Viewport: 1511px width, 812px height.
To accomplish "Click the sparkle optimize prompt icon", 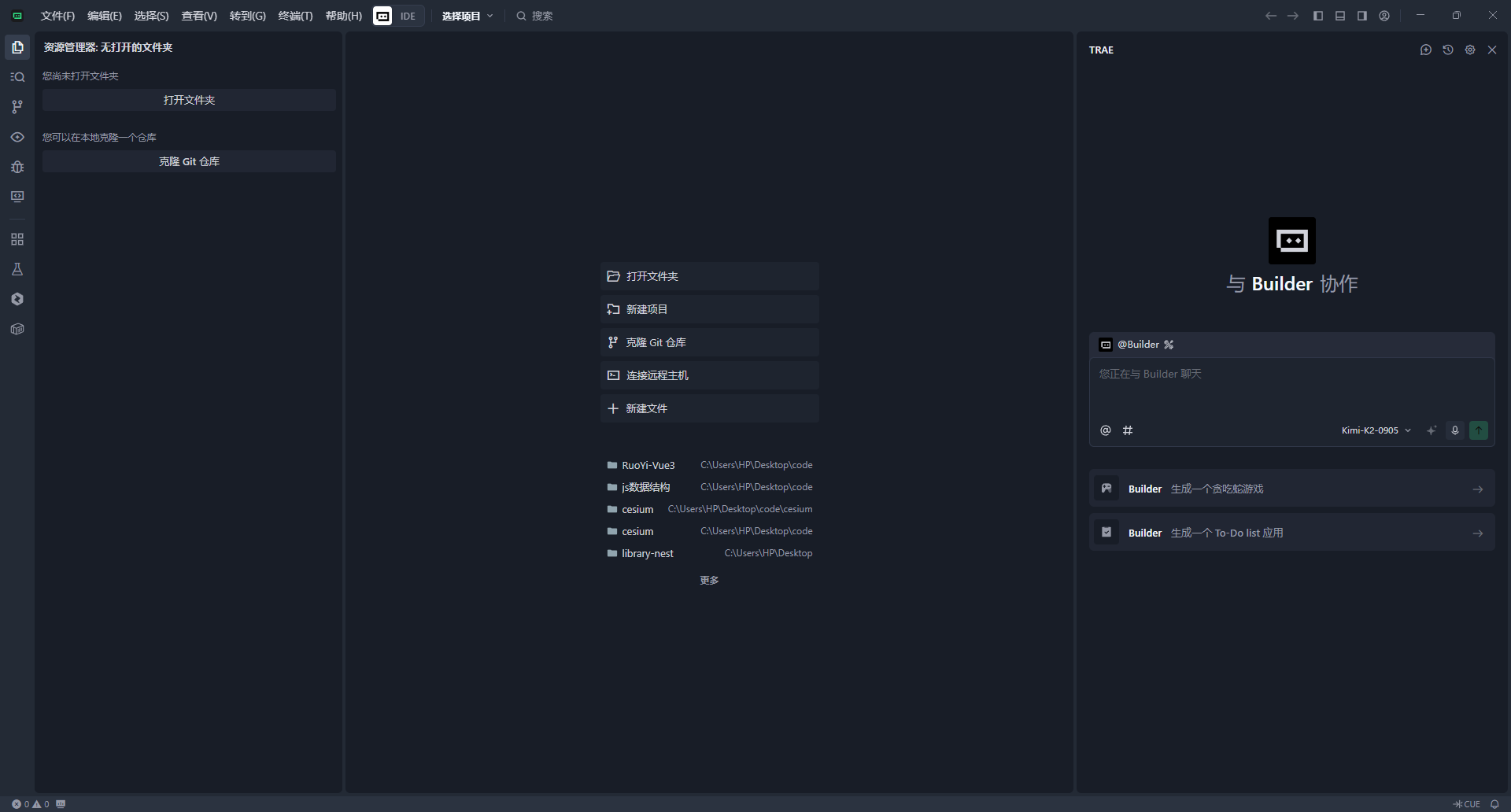I will tap(1432, 430).
